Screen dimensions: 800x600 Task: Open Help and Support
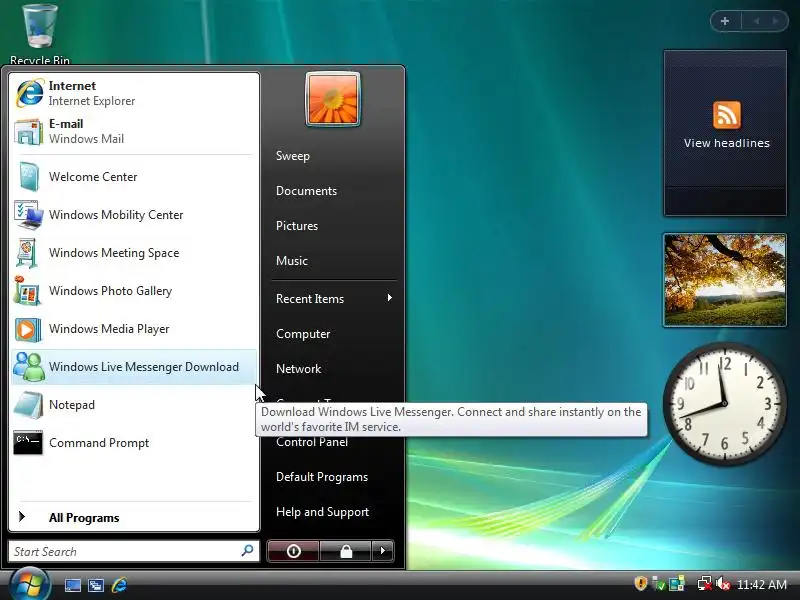322,512
